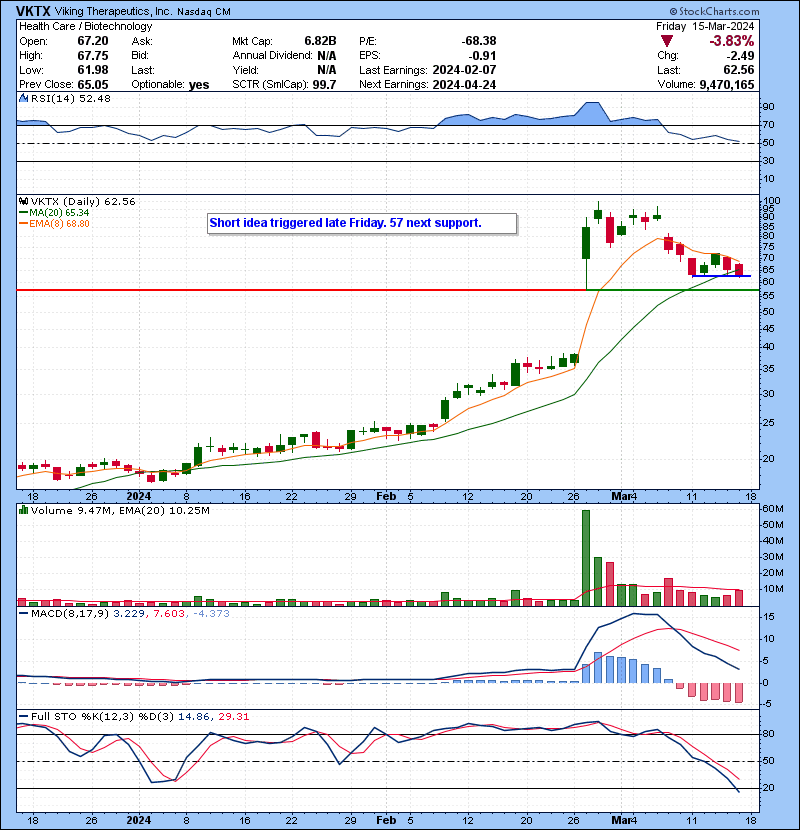Select the red MACD signal value 7.603
The image size is (800, 830).
tap(168, 614)
